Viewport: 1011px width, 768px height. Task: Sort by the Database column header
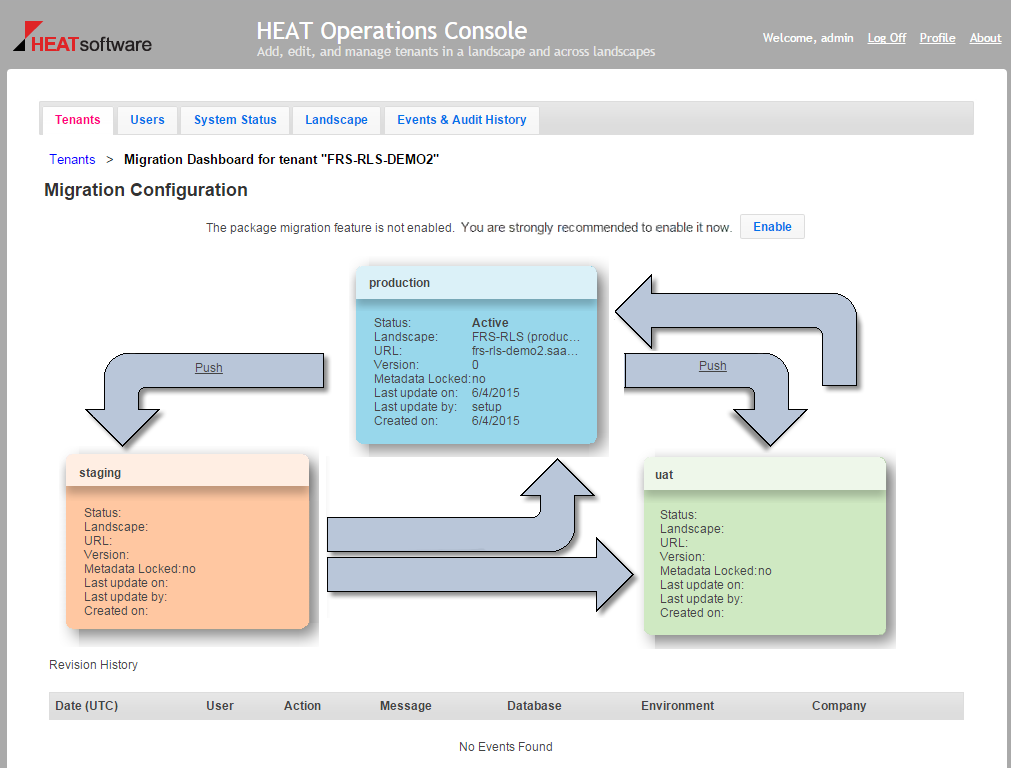[x=534, y=706]
